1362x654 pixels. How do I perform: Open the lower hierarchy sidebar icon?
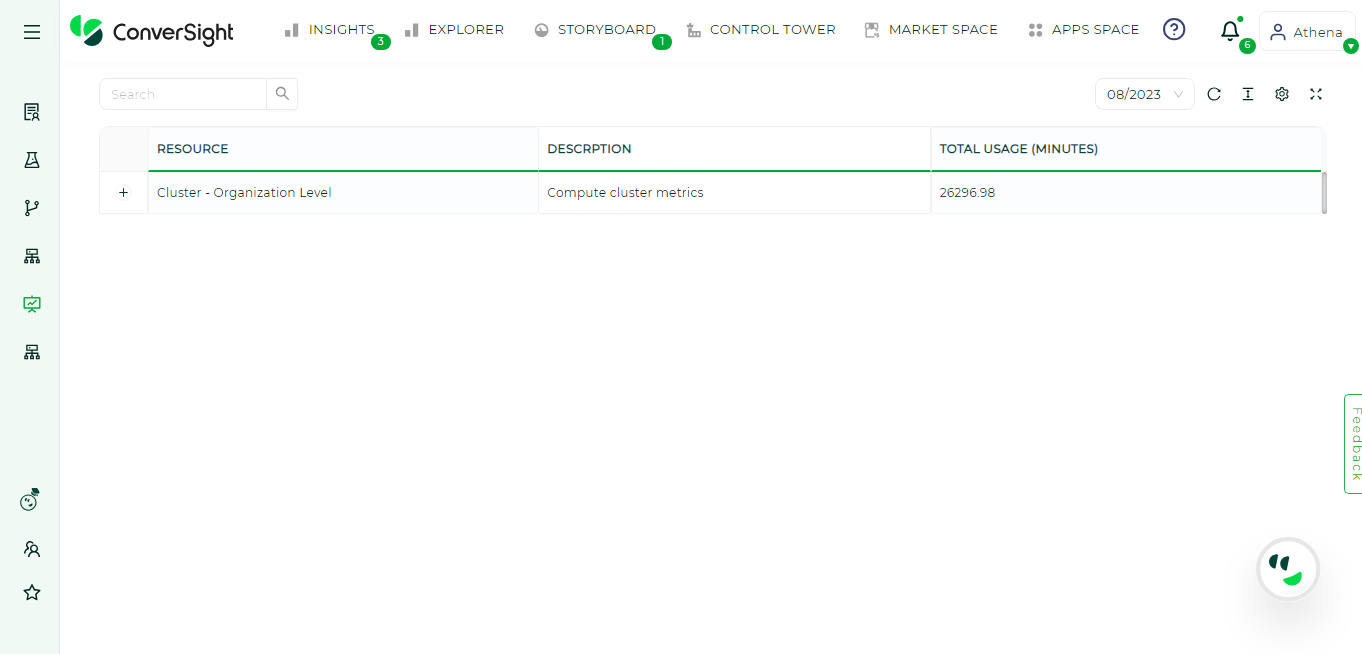(32, 352)
